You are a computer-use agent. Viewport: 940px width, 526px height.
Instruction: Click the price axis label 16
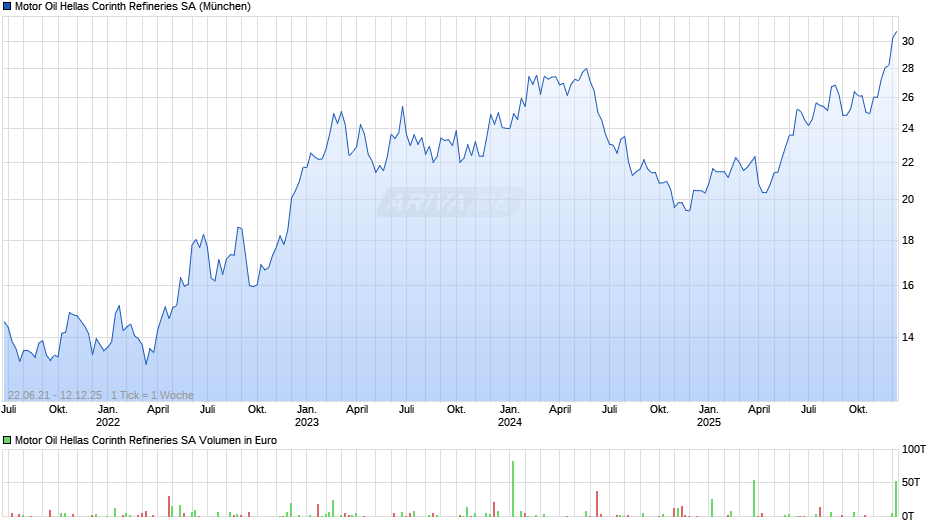pos(908,285)
